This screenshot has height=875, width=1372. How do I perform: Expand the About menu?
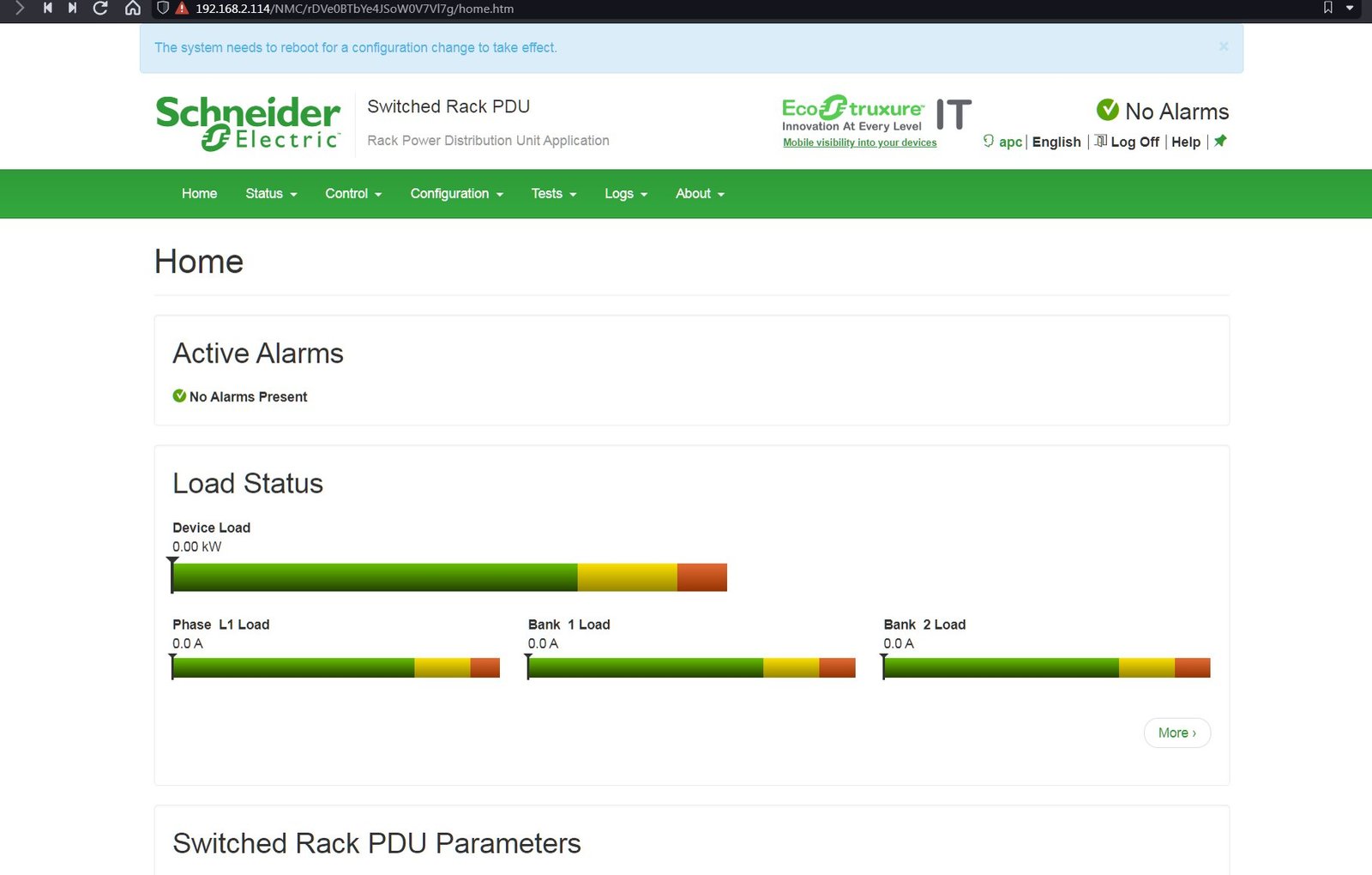click(x=700, y=194)
